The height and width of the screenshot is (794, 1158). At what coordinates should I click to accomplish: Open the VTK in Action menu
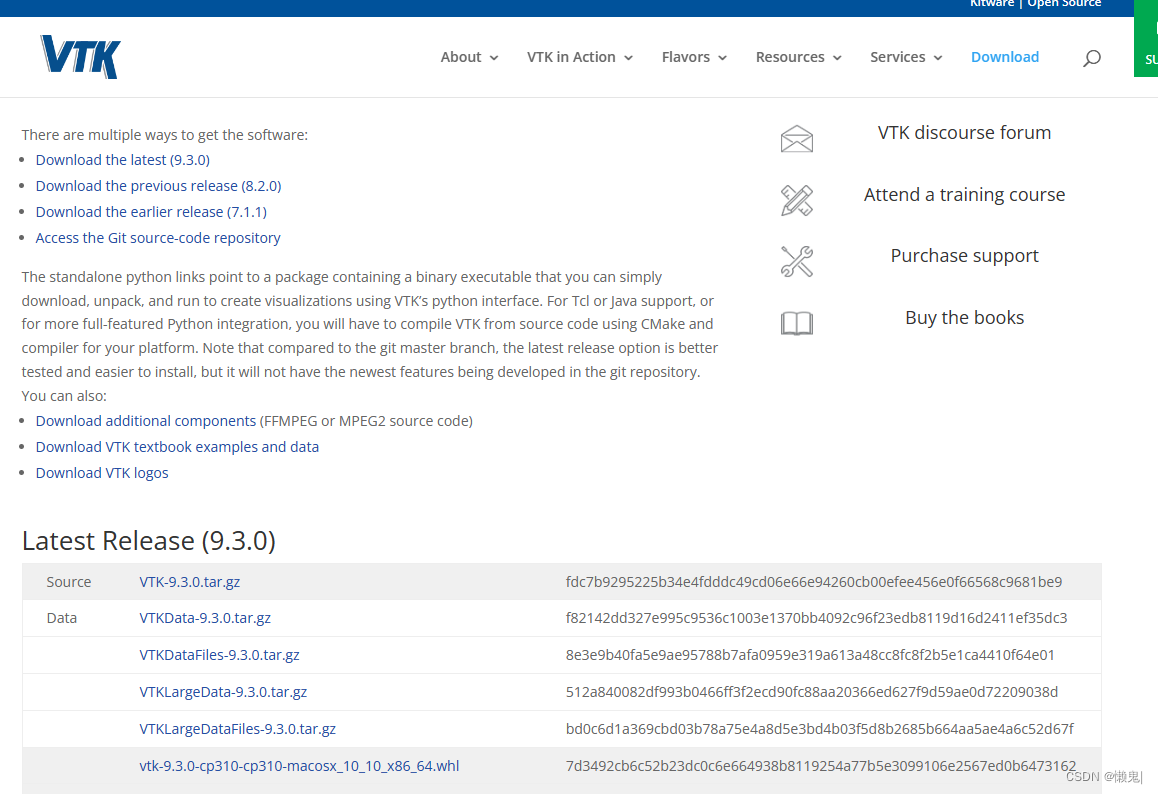(x=572, y=57)
